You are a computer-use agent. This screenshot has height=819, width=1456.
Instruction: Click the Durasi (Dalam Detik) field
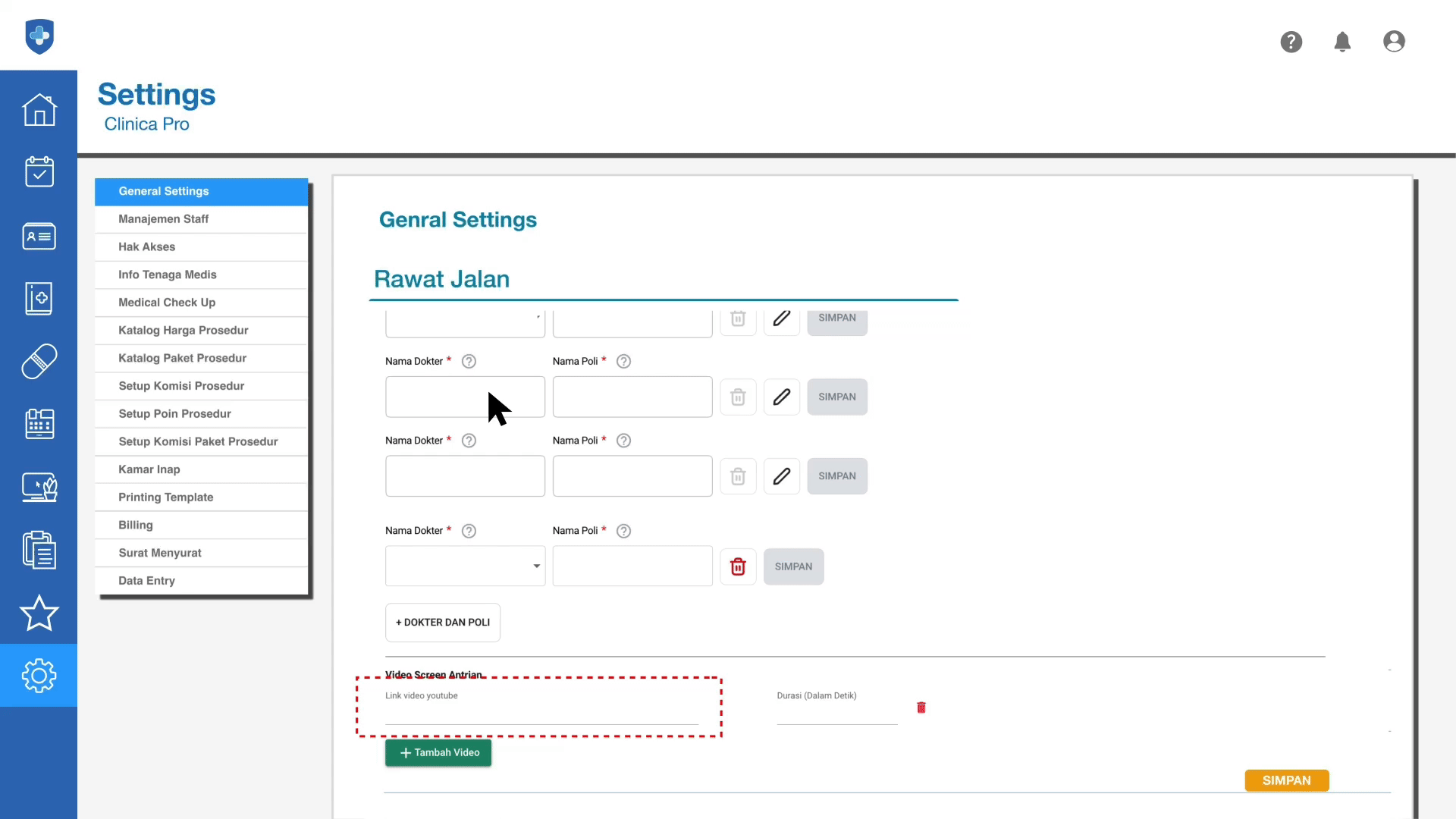click(836, 714)
